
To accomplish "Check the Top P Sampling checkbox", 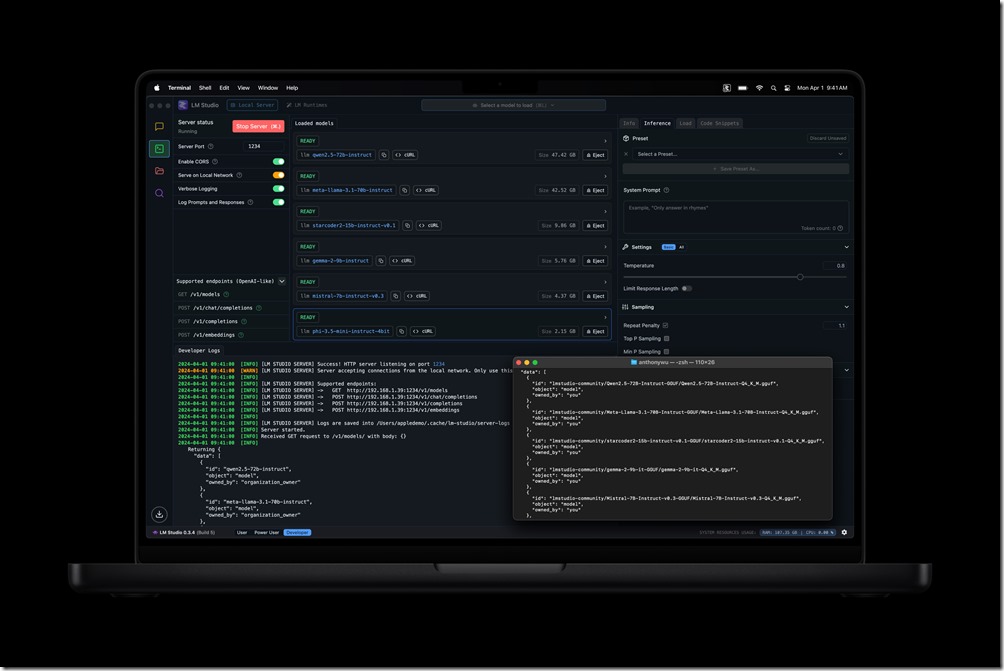I will click(x=667, y=338).
